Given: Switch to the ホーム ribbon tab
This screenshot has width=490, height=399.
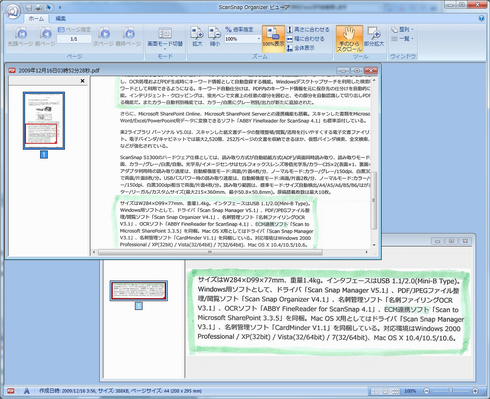Looking at the screenshot, I should (x=36, y=19).
